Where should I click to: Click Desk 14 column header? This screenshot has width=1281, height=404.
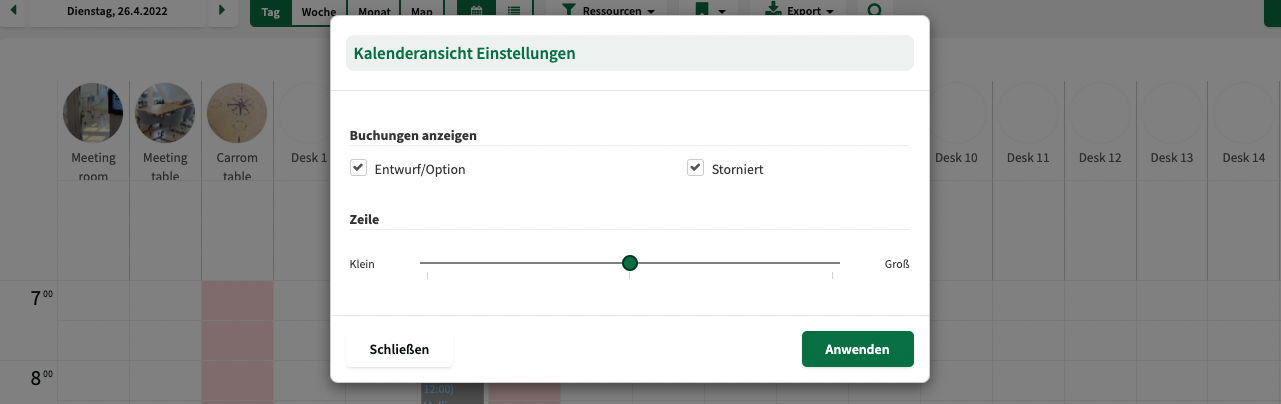tap(1244, 157)
